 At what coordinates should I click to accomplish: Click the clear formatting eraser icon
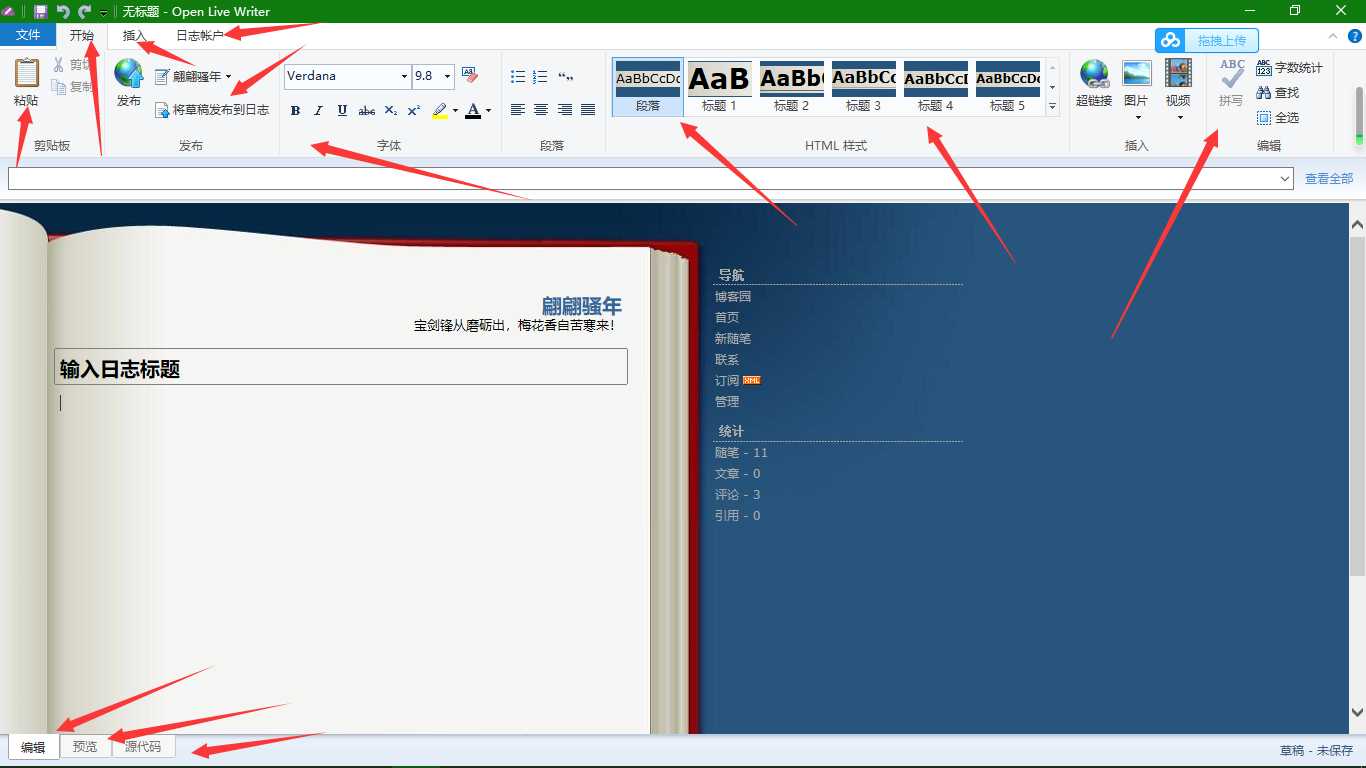470,76
